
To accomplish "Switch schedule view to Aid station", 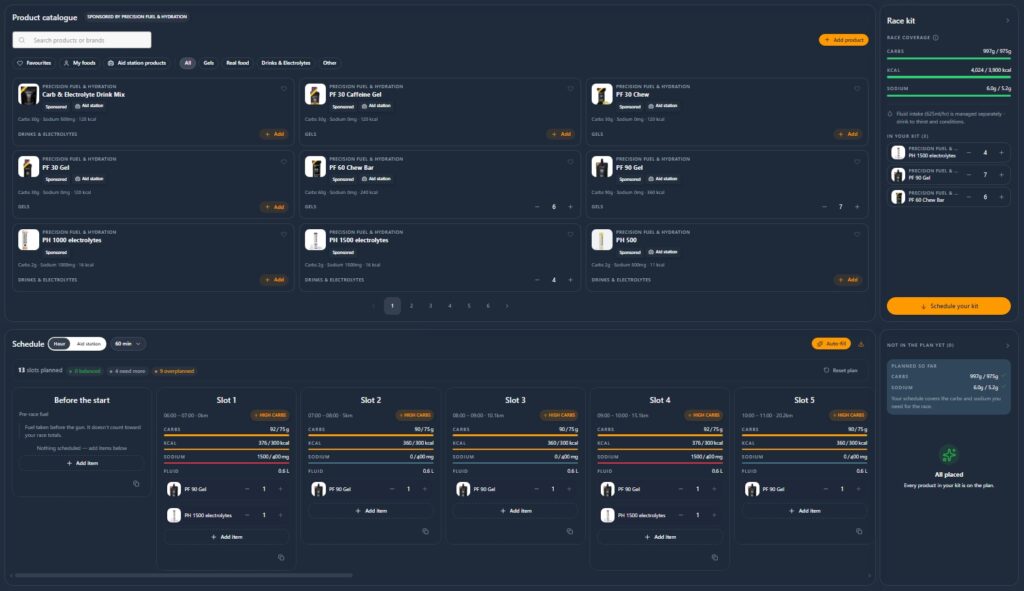I will pyautogui.click(x=89, y=344).
